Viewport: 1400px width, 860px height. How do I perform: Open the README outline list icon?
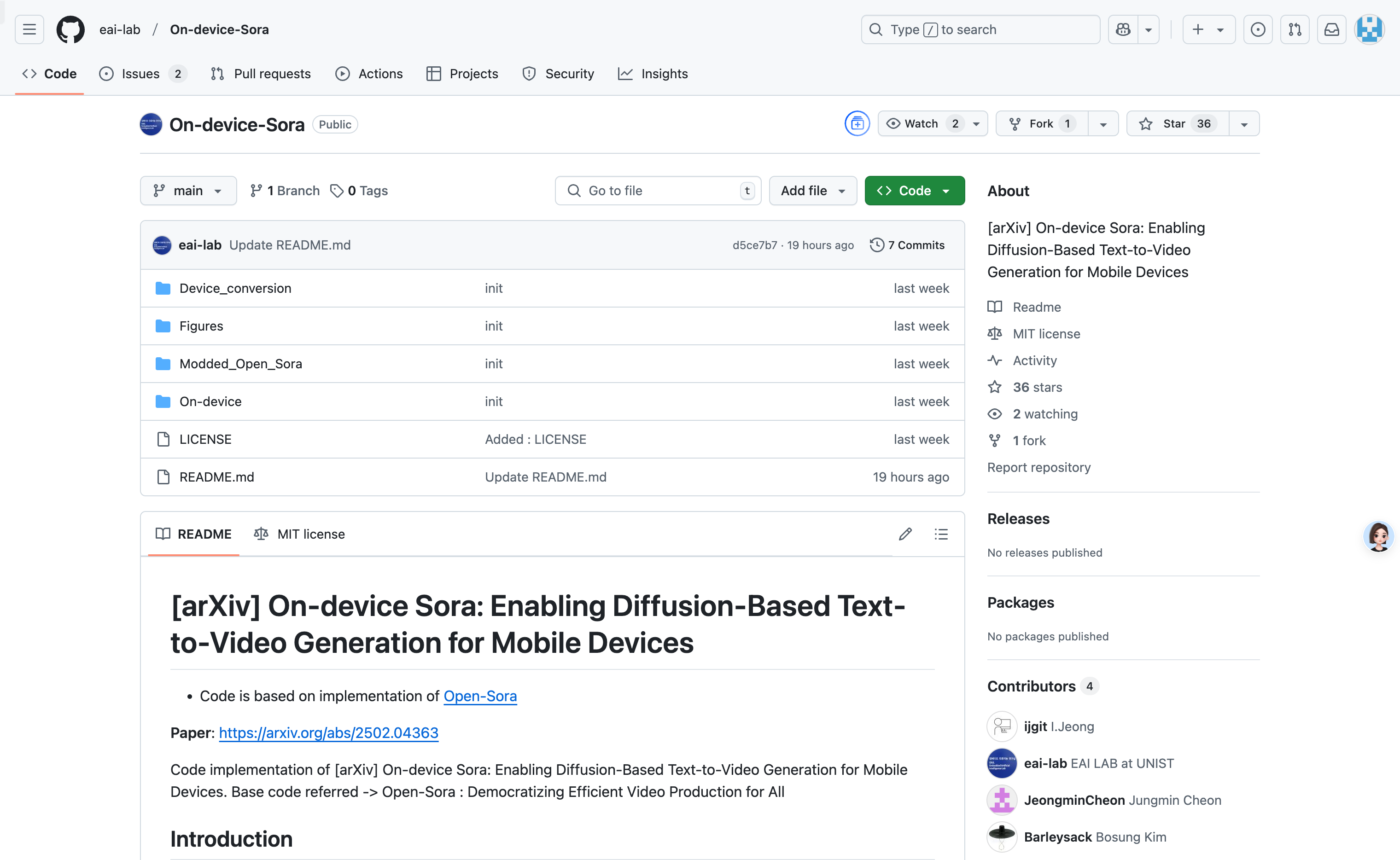pos(941,534)
